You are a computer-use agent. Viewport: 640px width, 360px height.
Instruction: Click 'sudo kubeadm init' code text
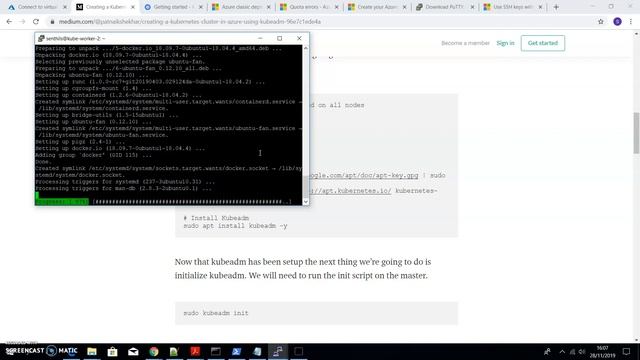pos(216,313)
